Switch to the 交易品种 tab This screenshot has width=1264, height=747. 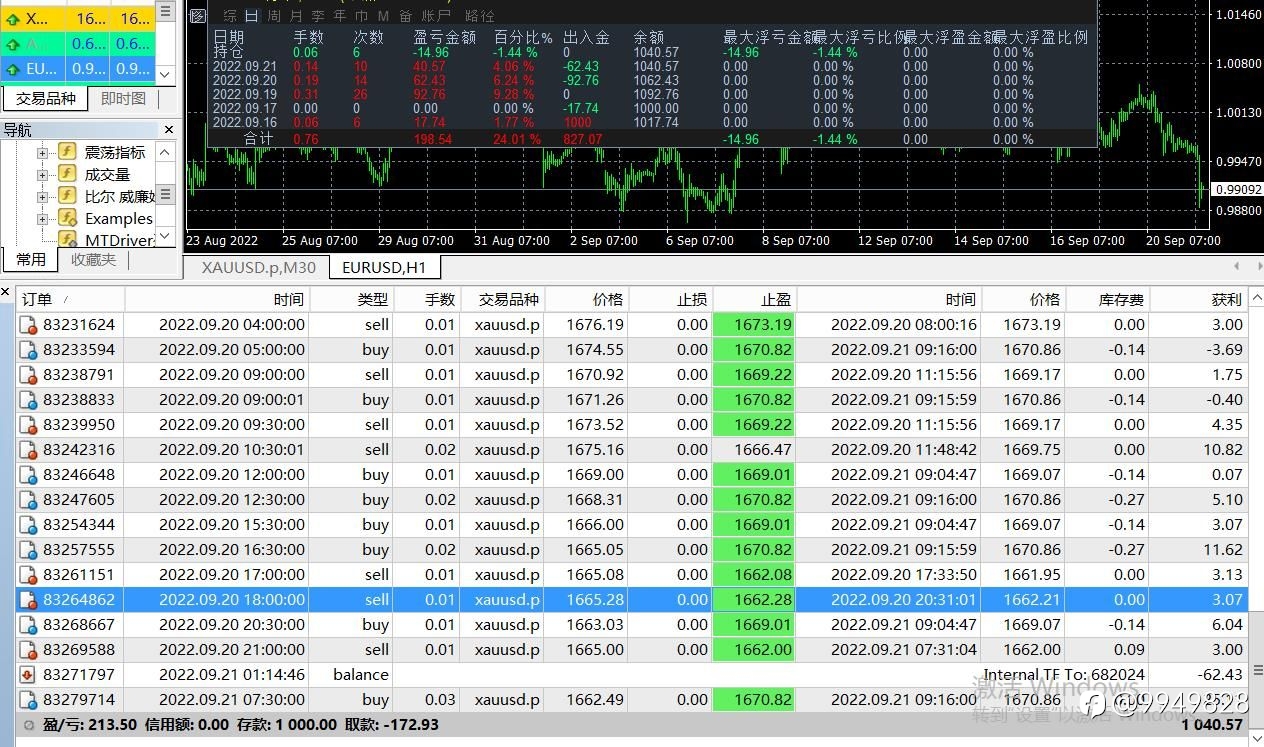point(46,99)
